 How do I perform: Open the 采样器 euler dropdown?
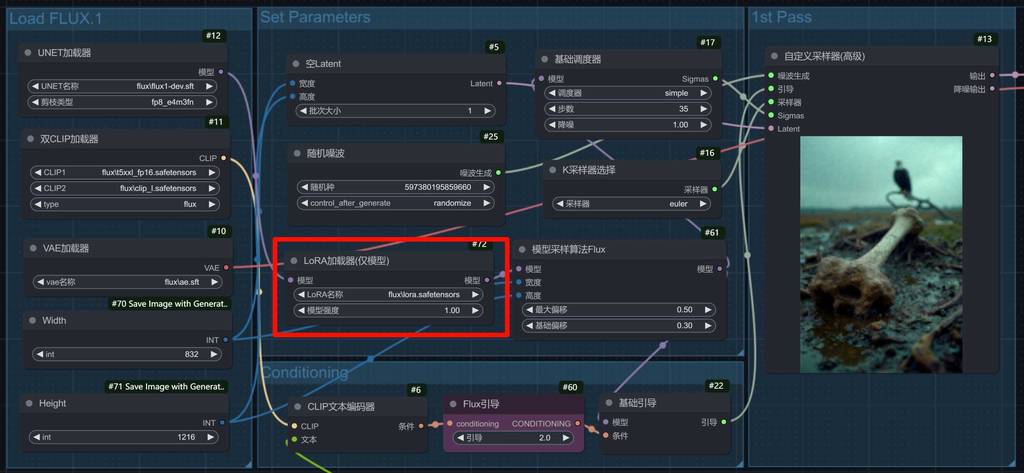click(630, 204)
